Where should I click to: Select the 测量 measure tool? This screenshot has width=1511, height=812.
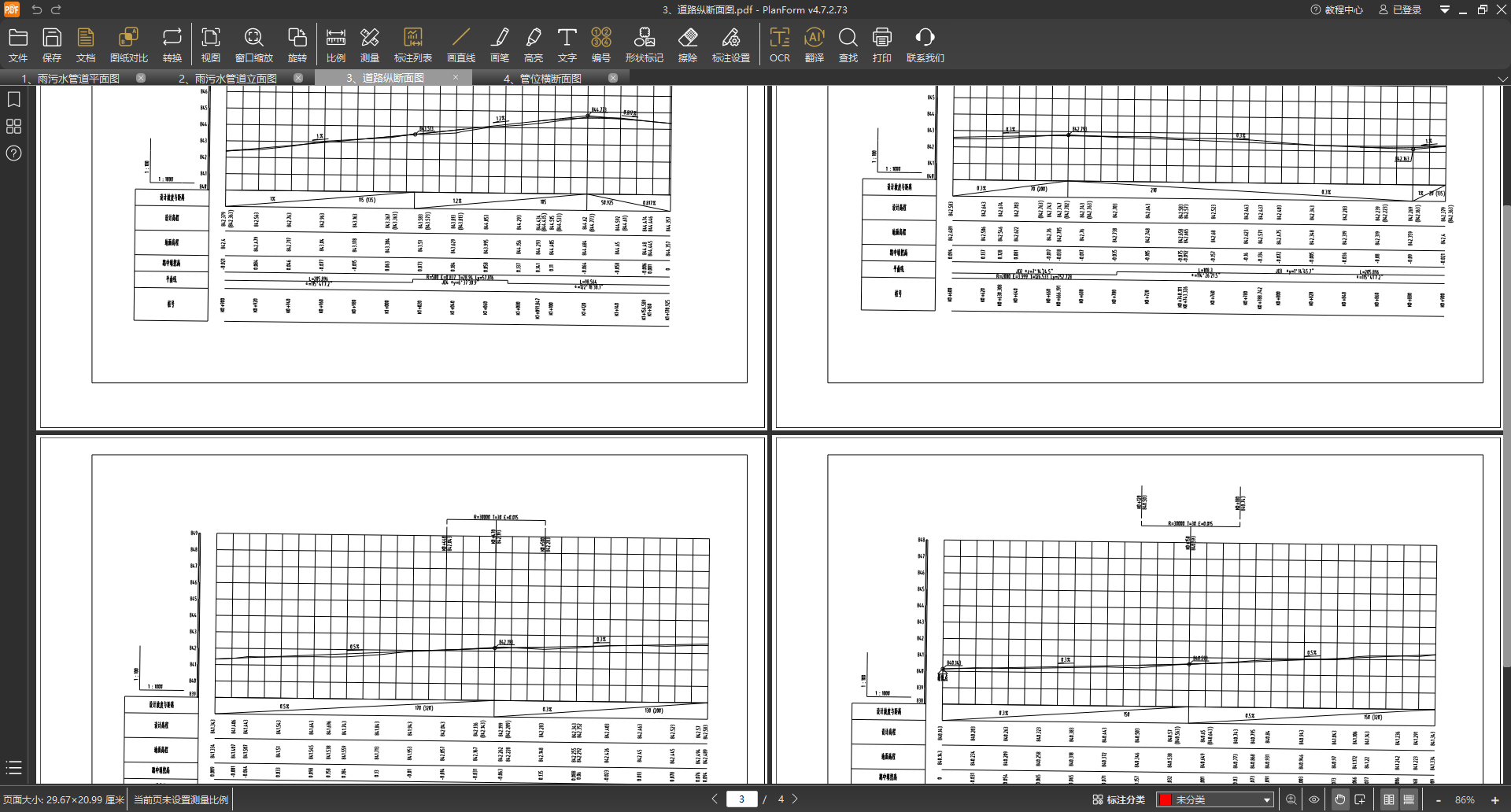(x=369, y=45)
